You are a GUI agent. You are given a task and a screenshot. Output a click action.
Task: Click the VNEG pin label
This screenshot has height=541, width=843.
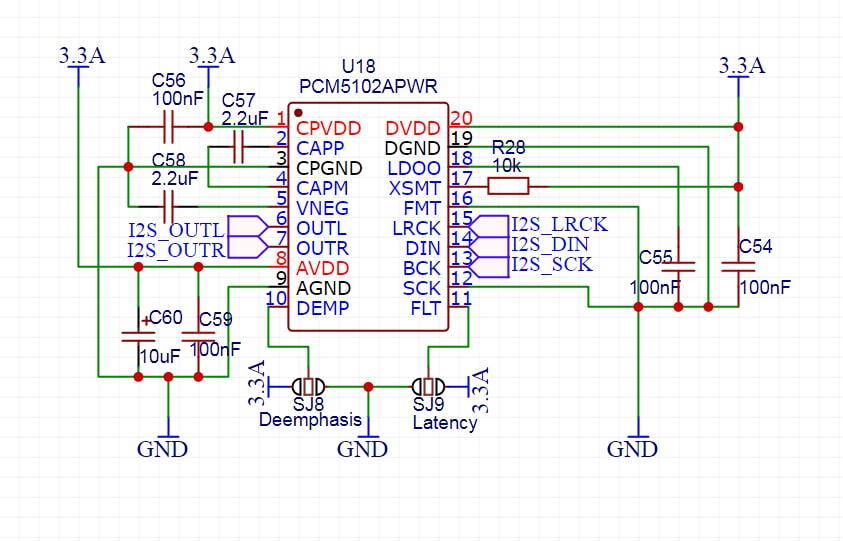323,208
